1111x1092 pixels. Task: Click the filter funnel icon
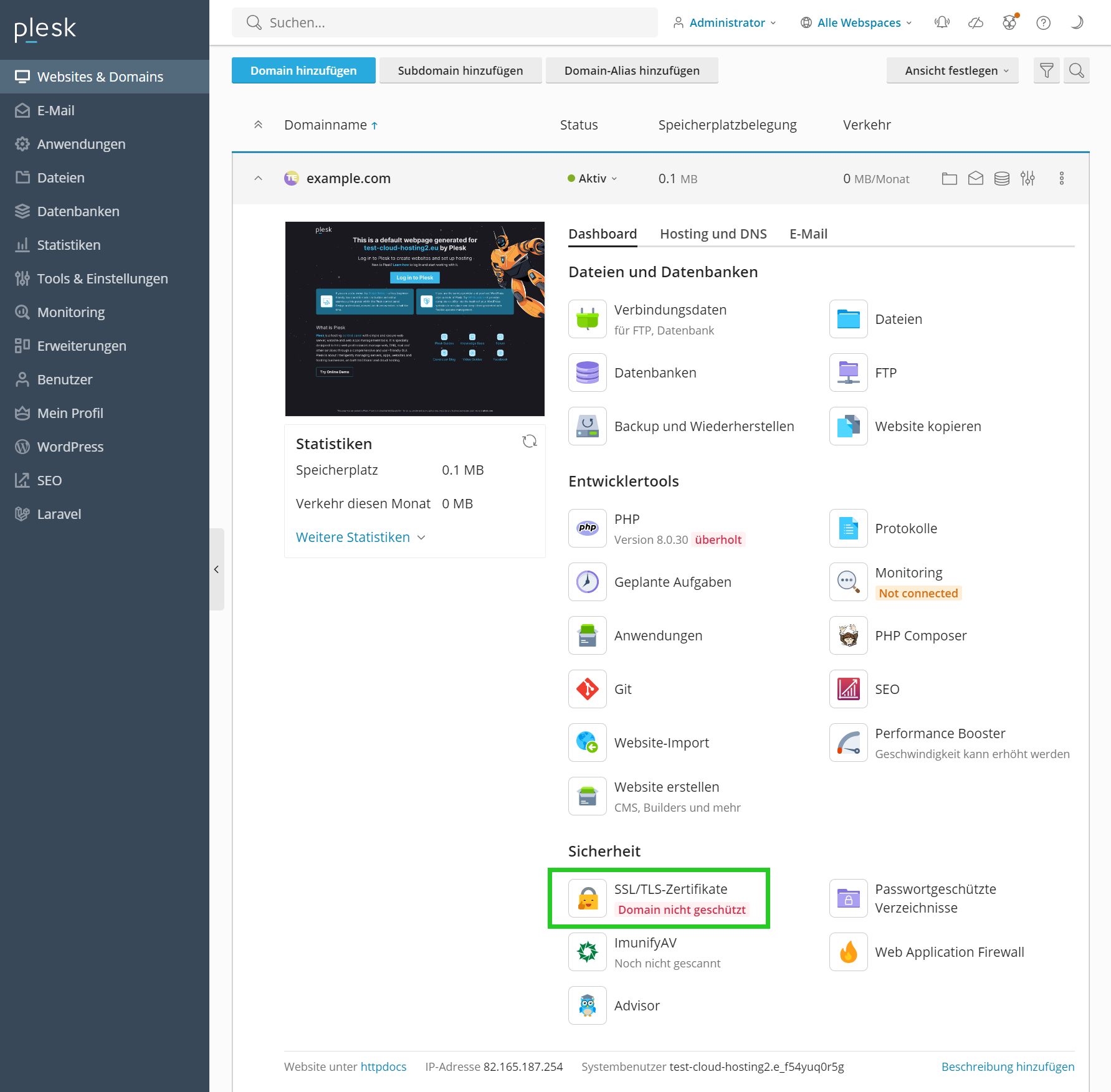(1047, 70)
